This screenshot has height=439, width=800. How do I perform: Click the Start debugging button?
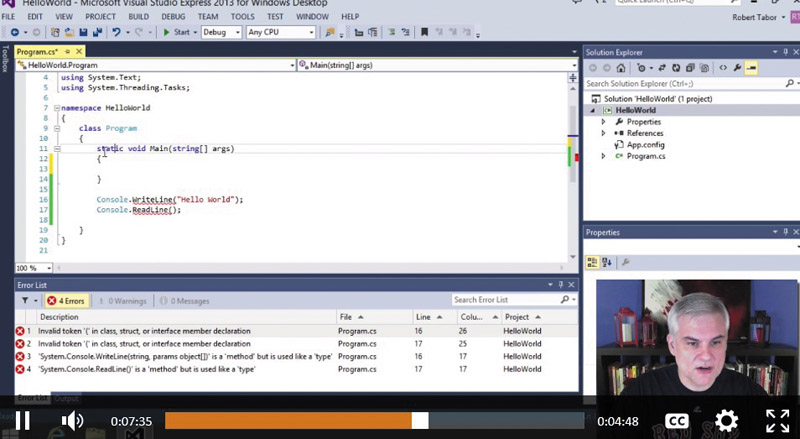[180, 32]
